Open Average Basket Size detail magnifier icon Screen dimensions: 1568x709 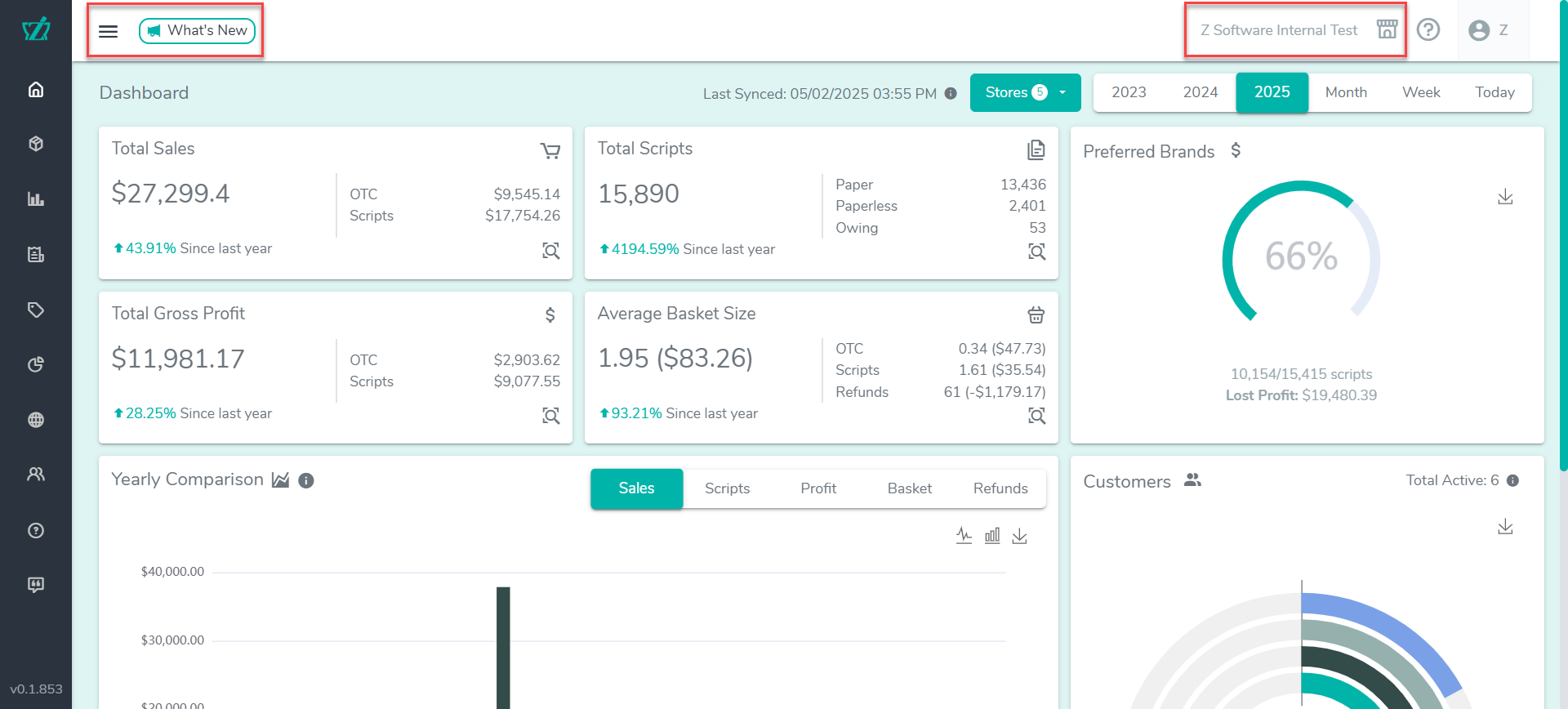point(1037,416)
